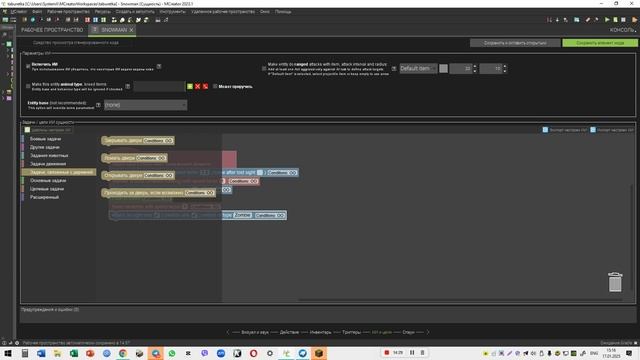640x360 pixels.
Task: Go to the 'Визуал и звук' page
Action: point(255,332)
